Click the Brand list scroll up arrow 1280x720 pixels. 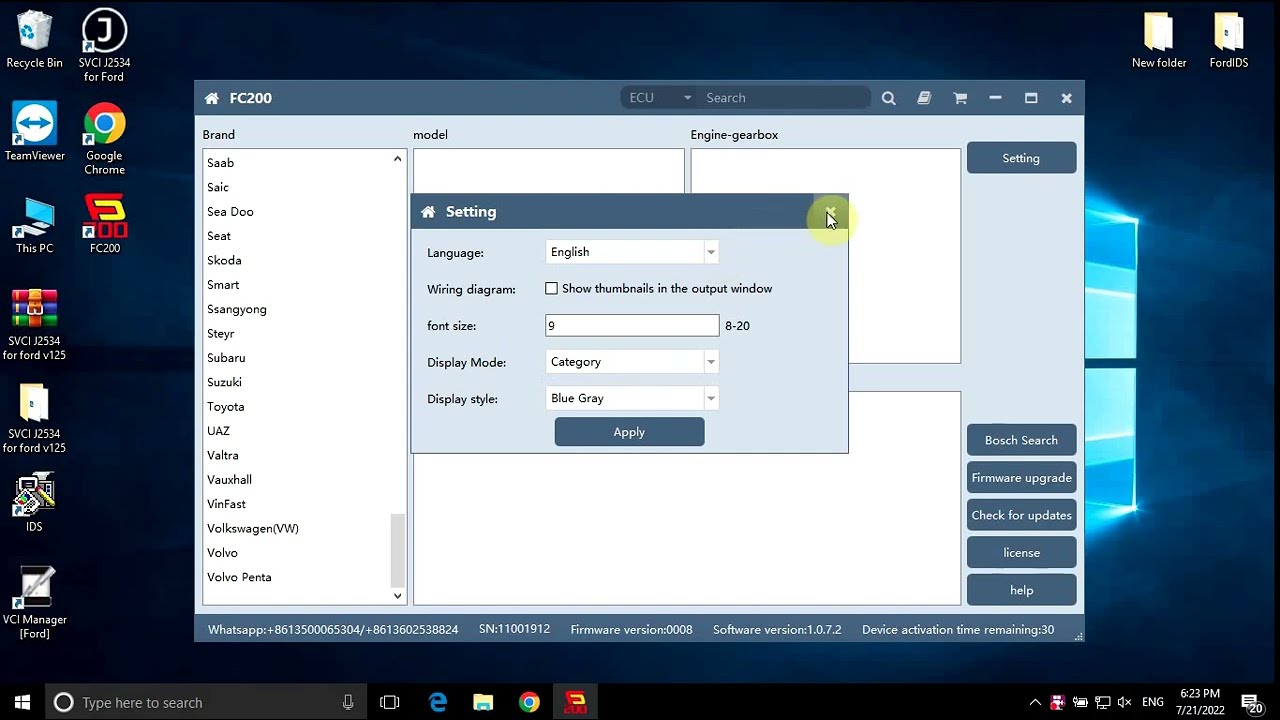(397, 159)
